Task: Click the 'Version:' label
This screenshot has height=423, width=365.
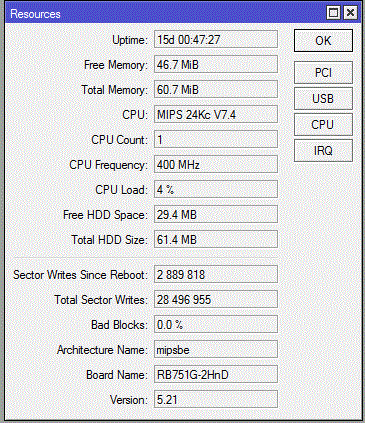Action: [129, 400]
